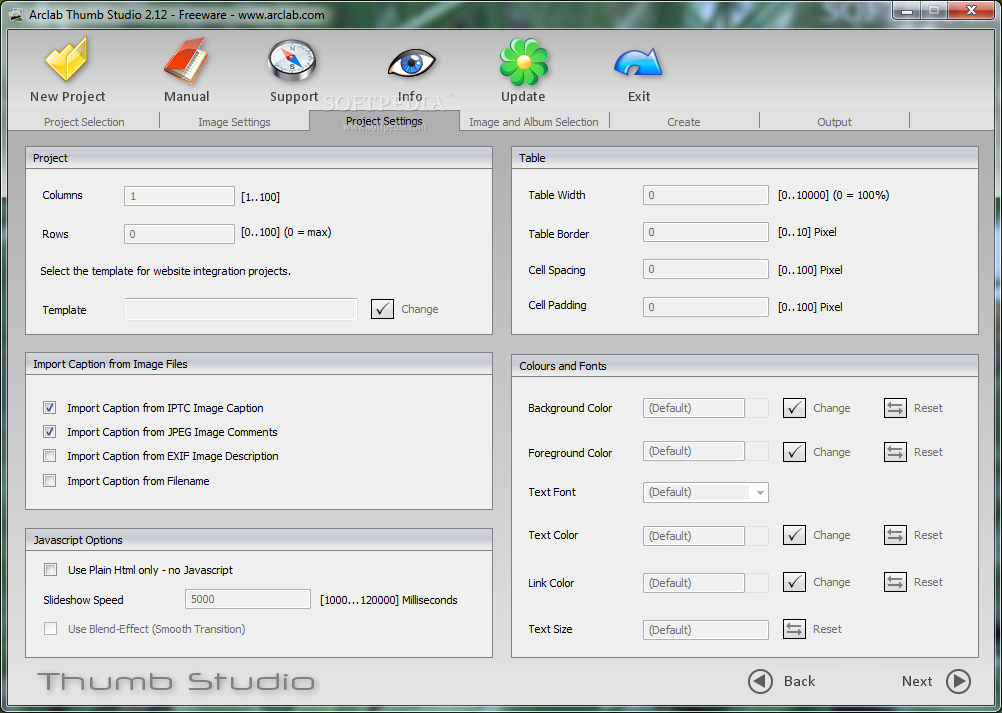Click the Exit arrow icon
Image resolution: width=1002 pixels, height=713 pixels.
638,64
